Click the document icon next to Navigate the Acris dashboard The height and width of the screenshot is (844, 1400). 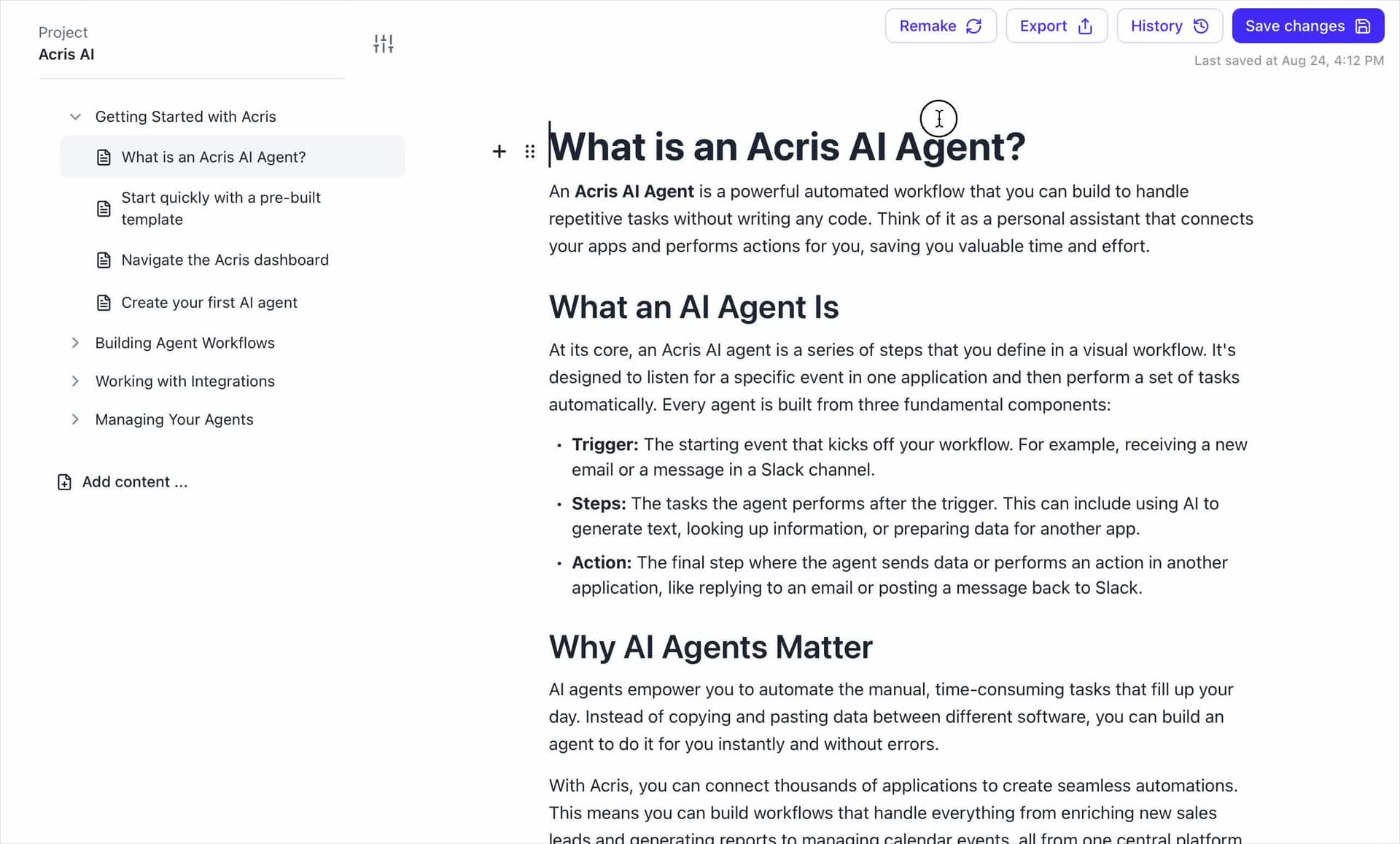104,260
